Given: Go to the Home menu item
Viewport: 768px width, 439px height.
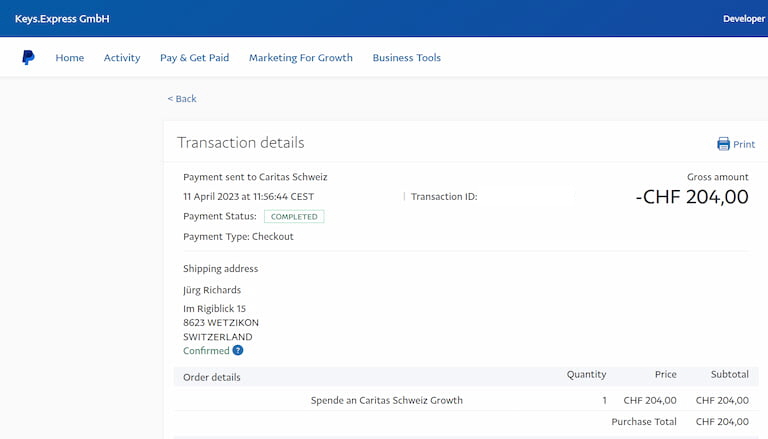Looking at the screenshot, I should tap(70, 58).
